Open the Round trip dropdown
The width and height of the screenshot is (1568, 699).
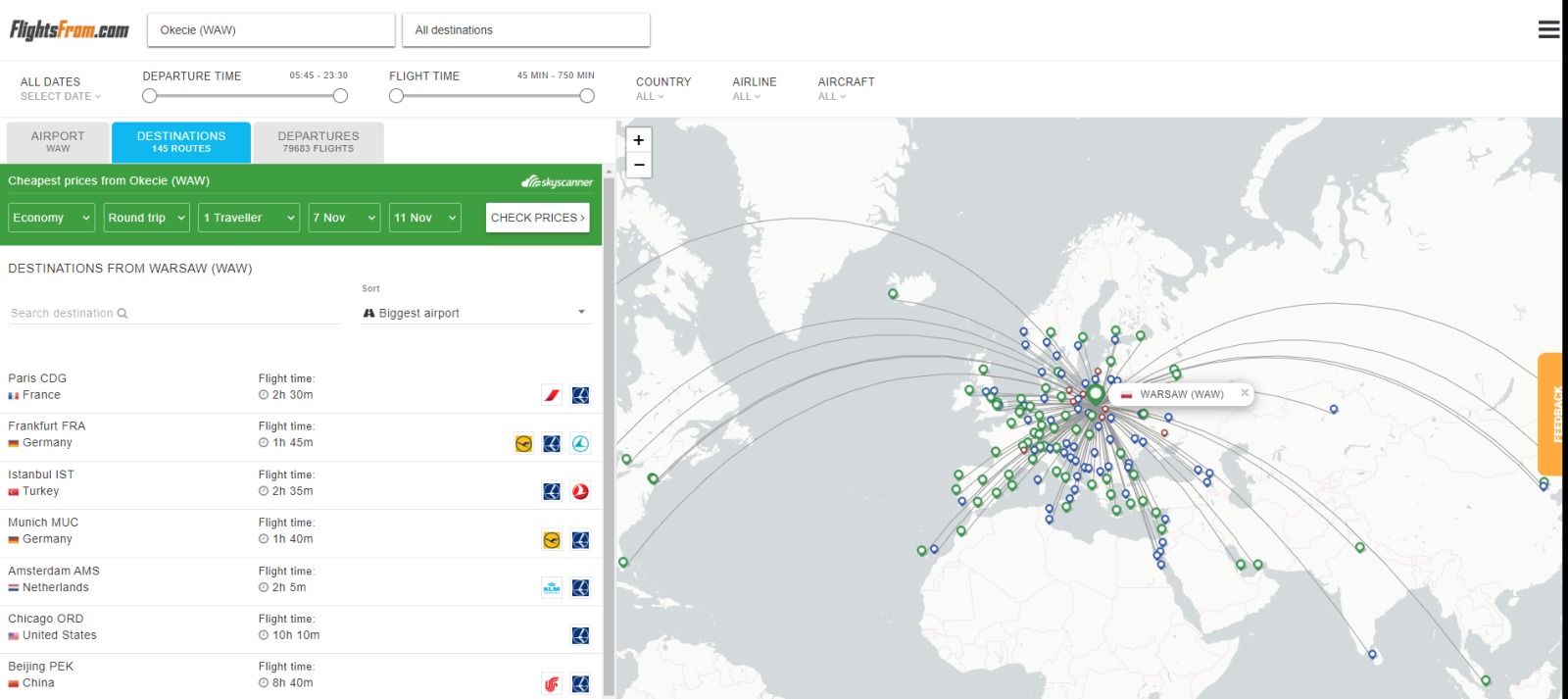click(146, 218)
